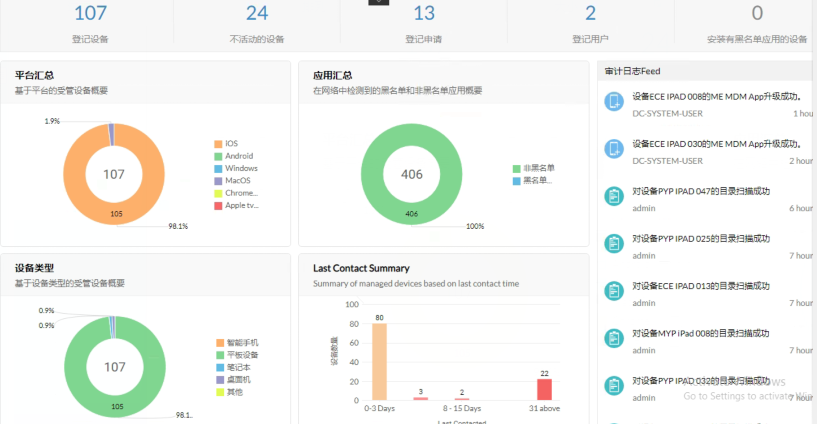Click scan icon for MYP iPad 008 entry
The height and width of the screenshot is (424, 817).
coord(614,339)
